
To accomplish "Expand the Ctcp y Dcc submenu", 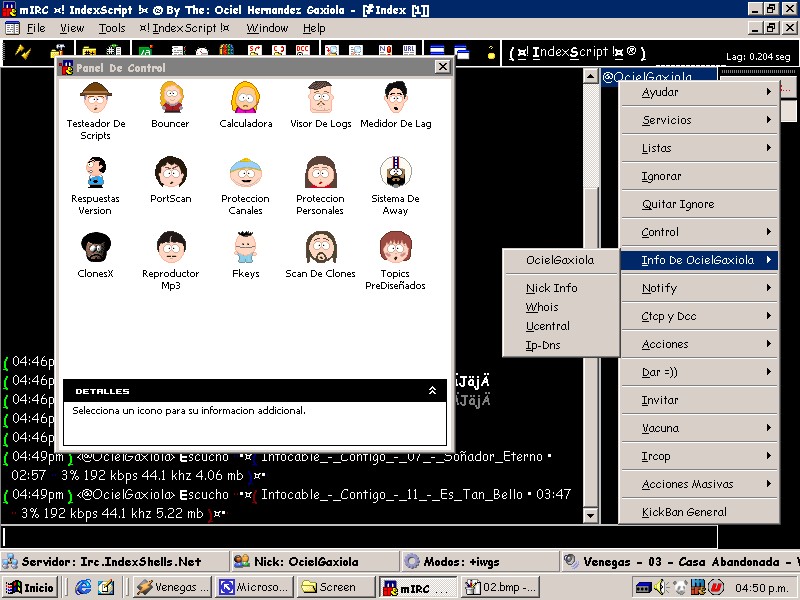I will [x=700, y=316].
